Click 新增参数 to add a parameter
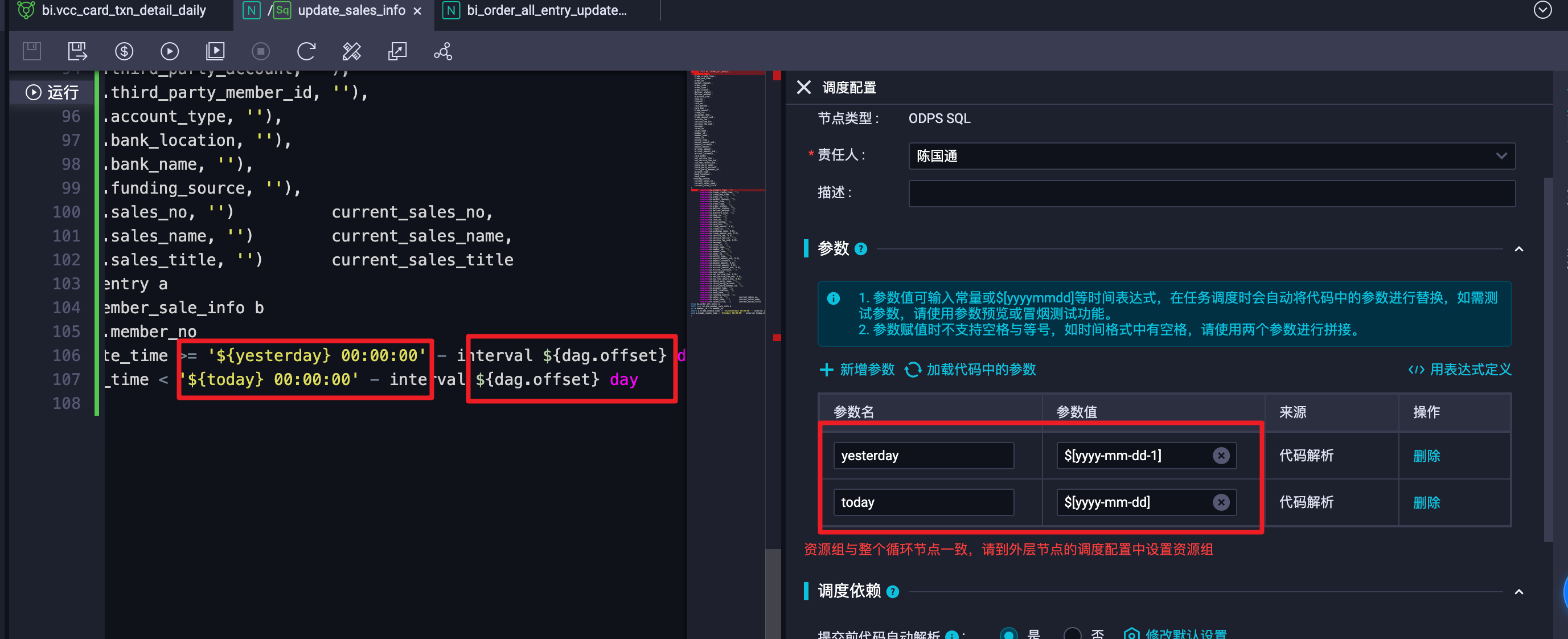The height and width of the screenshot is (639, 1568). coord(857,369)
